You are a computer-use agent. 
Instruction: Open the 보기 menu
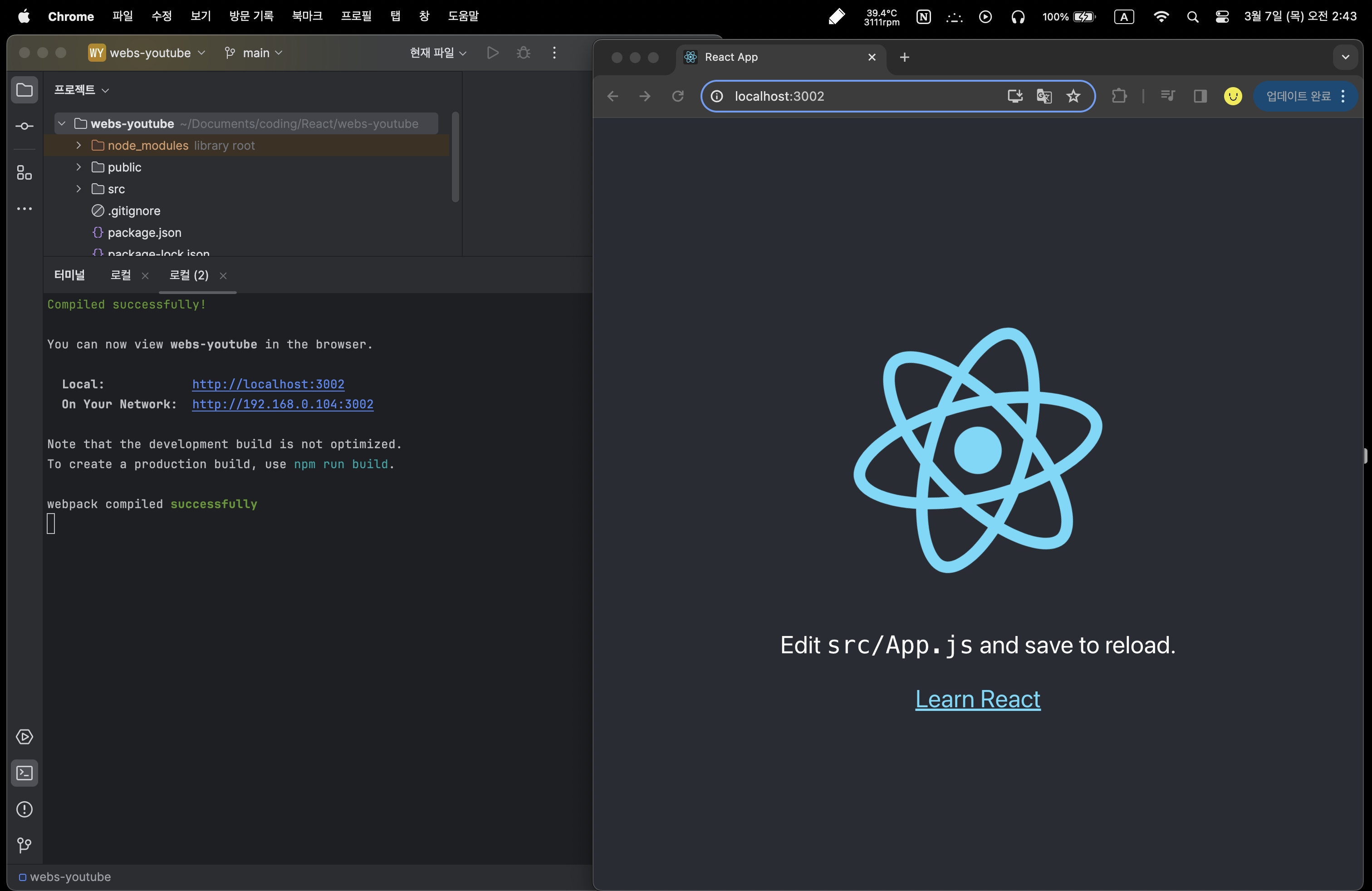click(x=201, y=16)
